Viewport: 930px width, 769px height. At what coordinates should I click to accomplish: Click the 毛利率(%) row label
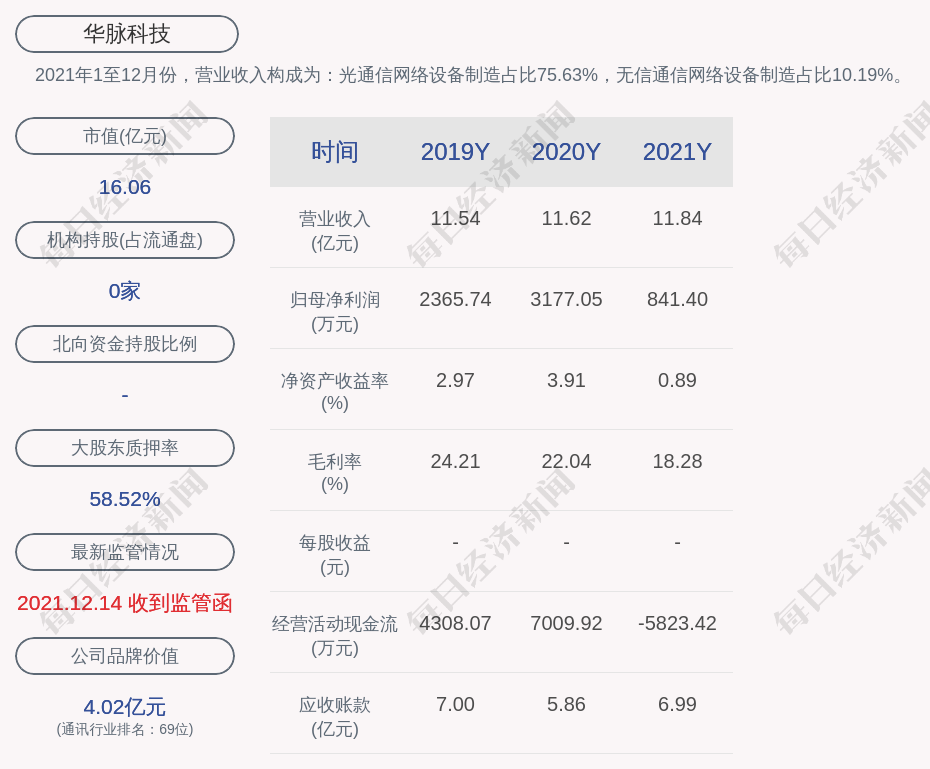tap(335, 473)
